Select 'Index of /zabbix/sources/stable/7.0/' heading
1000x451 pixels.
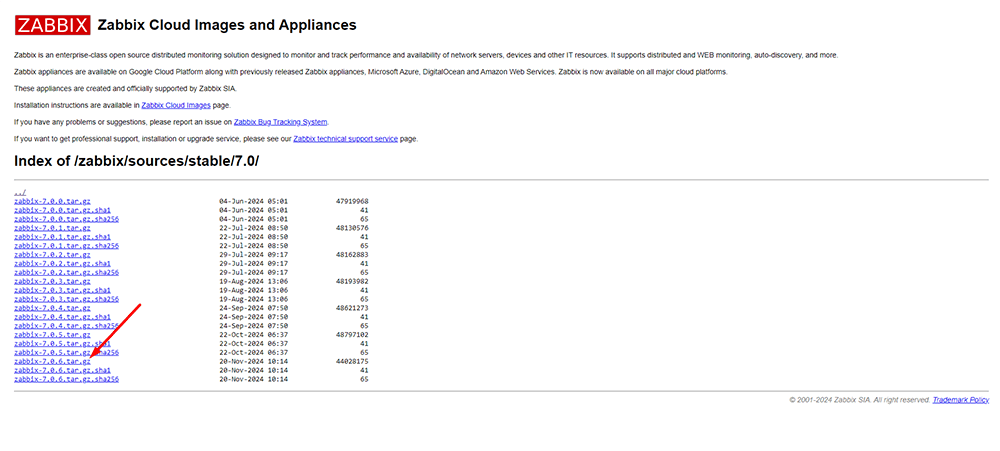136,161
